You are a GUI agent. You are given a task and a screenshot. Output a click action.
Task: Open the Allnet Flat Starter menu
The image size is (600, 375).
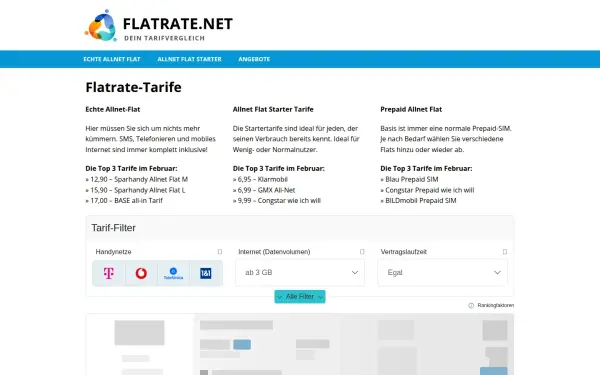(189, 59)
